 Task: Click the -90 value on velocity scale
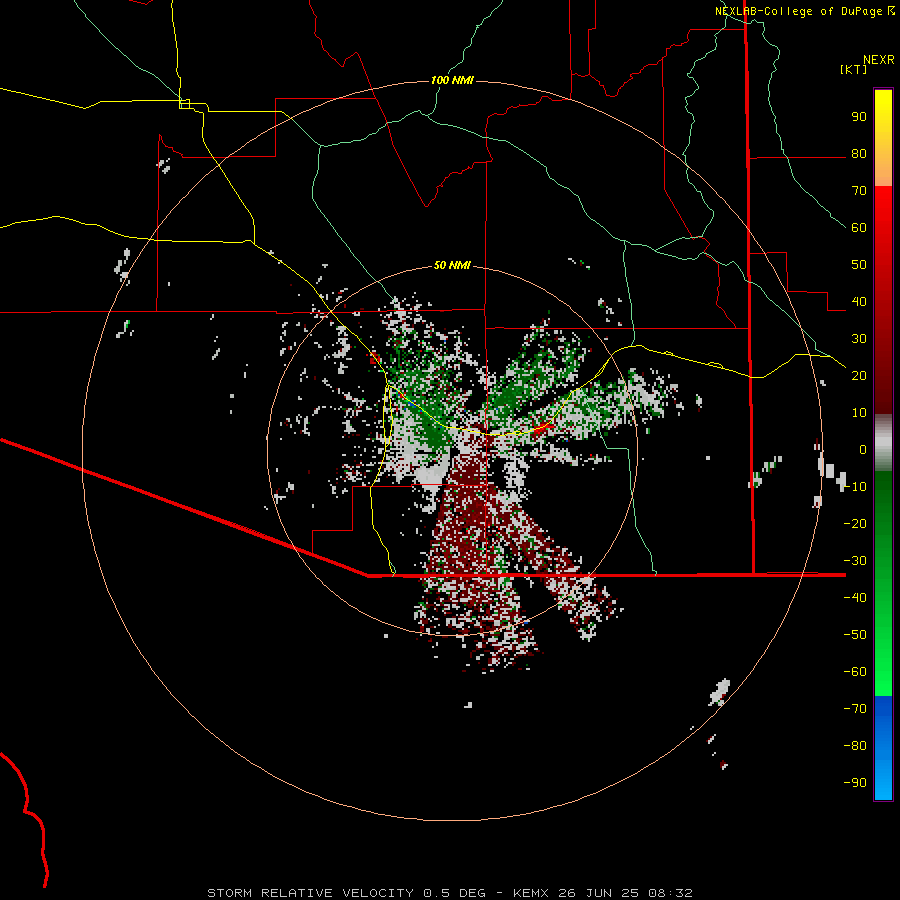[x=855, y=783]
